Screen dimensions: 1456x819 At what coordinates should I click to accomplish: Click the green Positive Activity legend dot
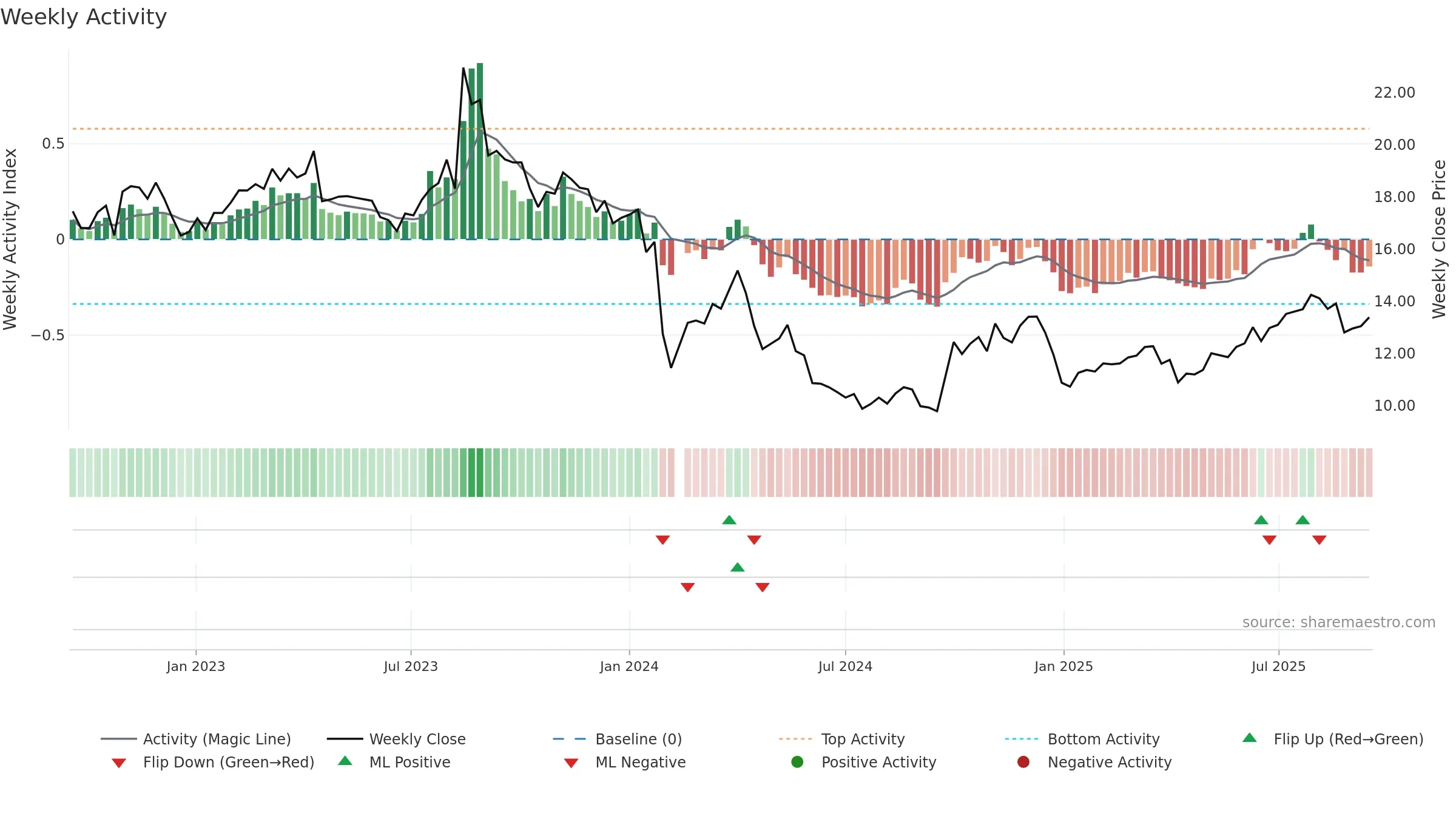click(x=797, y=762)
